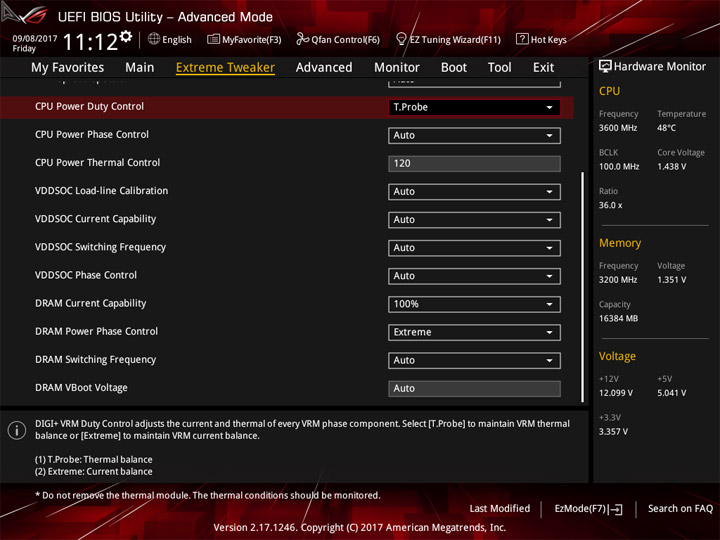The width and height of the screenshot is (720, 540).
Task: Click the Last Modified button
Action: [500, 509]
